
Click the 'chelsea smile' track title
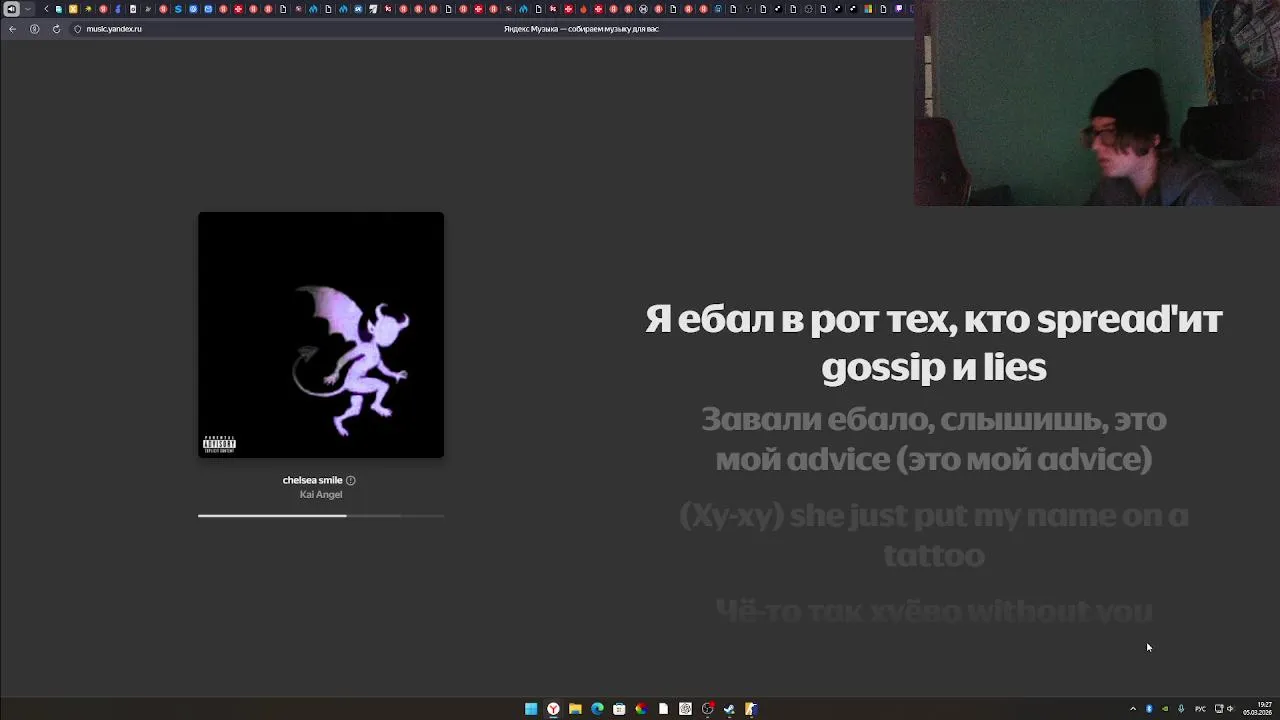tap(312, 480)
